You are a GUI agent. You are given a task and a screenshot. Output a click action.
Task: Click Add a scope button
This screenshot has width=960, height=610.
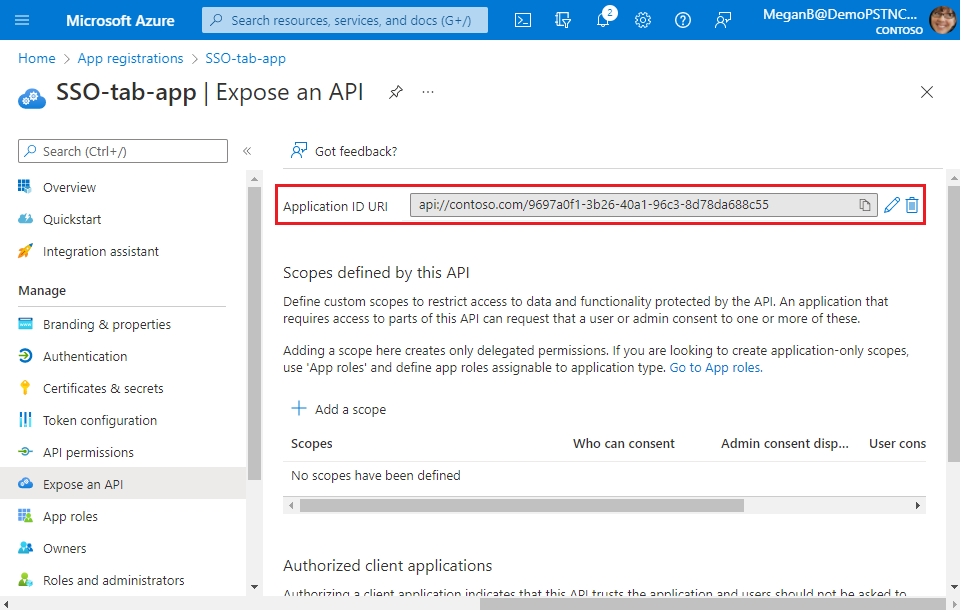click(x=339, y=409)
